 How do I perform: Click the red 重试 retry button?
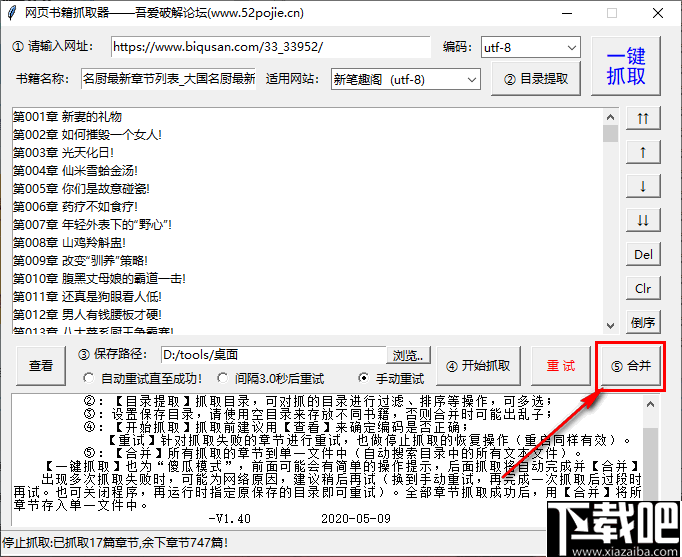pos(561,366)
